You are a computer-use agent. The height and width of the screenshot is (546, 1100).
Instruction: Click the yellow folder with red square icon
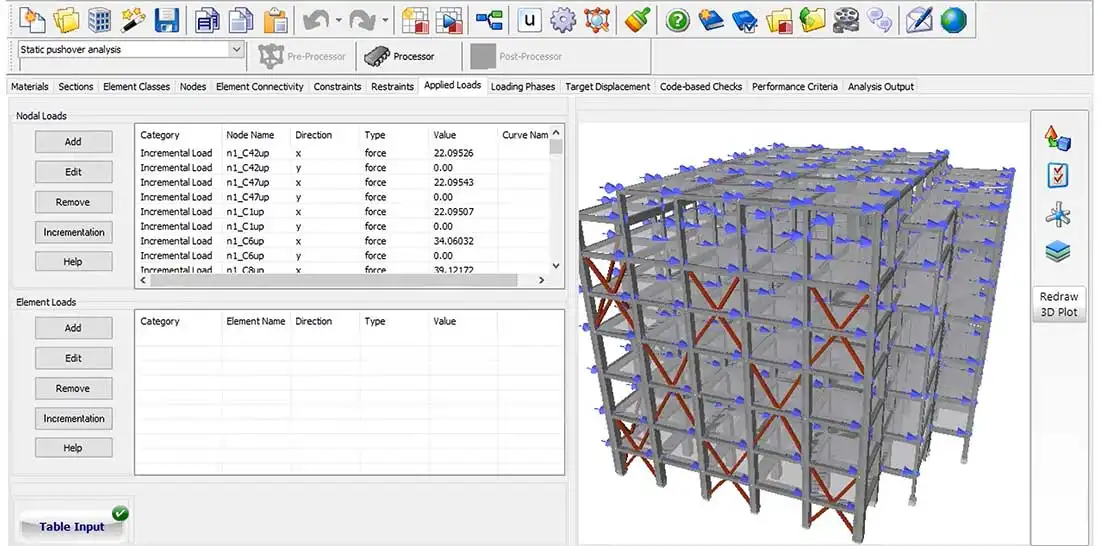(x=779, y=20)
